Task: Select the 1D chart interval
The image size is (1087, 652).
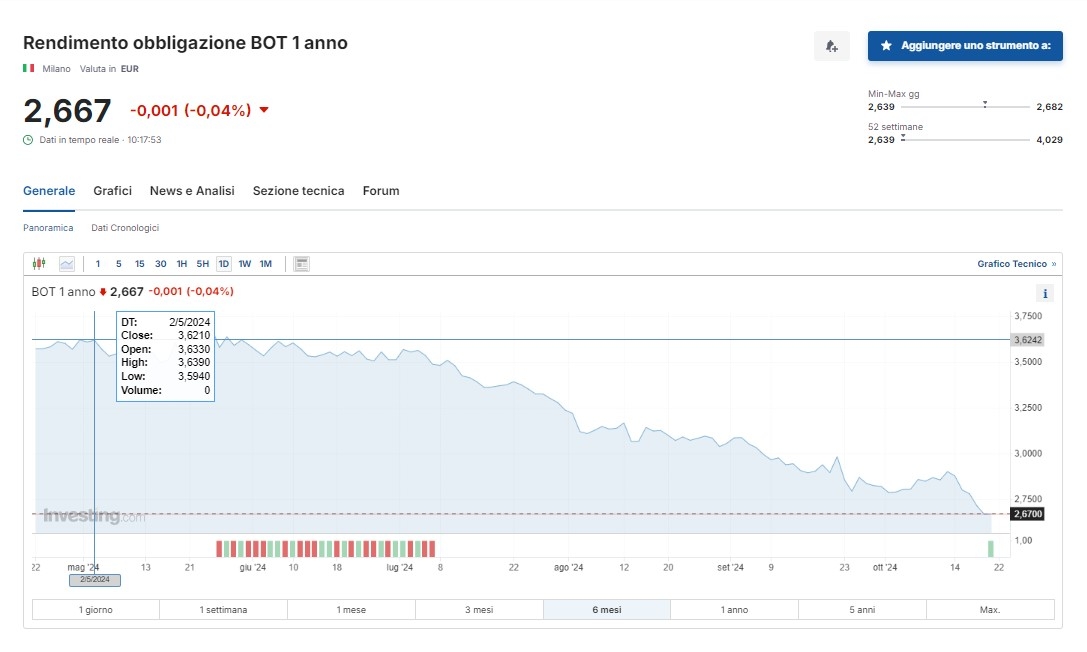Action: [223, 264]
